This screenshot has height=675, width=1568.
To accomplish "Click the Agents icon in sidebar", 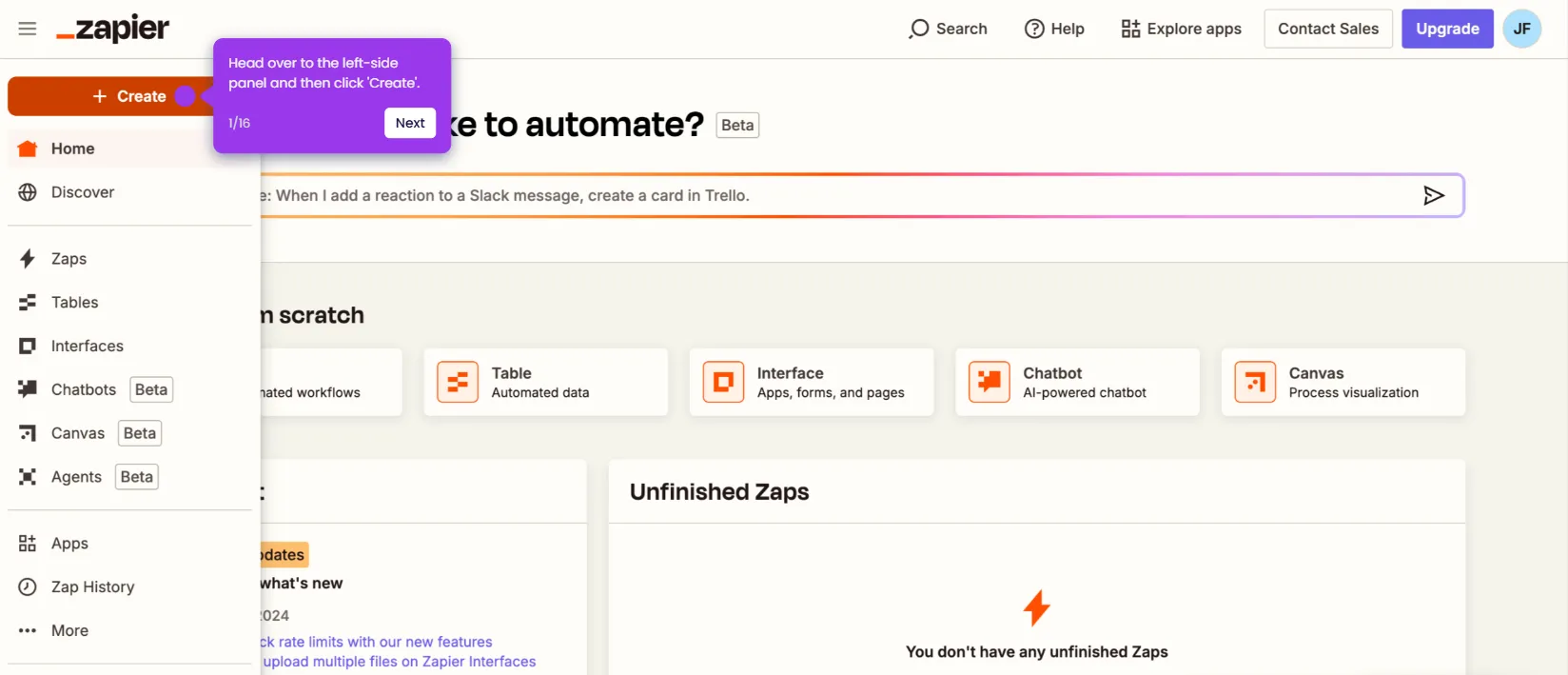I will pos(28,477).
